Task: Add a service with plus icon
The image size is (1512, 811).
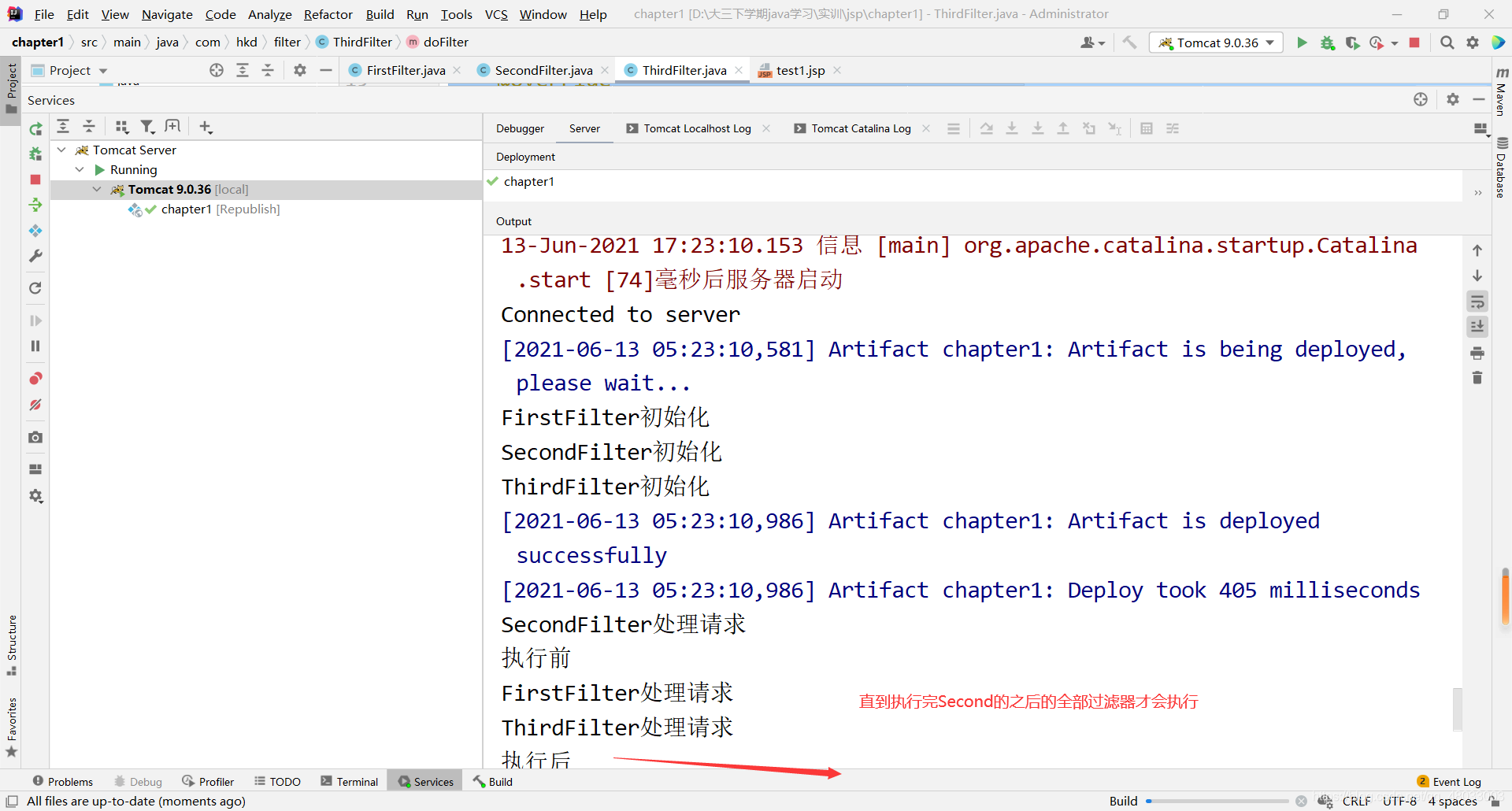Action: point(206,126)
